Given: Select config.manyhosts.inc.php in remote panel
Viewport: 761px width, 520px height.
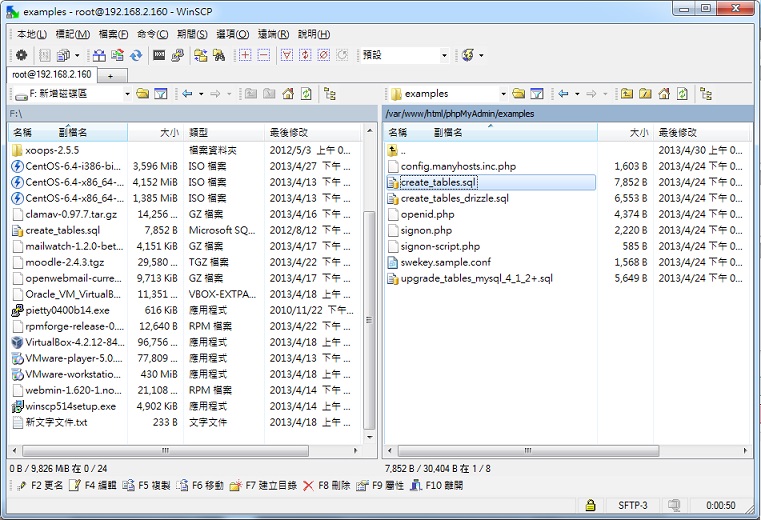Looking at the screenshot, I should coord(458,167).
